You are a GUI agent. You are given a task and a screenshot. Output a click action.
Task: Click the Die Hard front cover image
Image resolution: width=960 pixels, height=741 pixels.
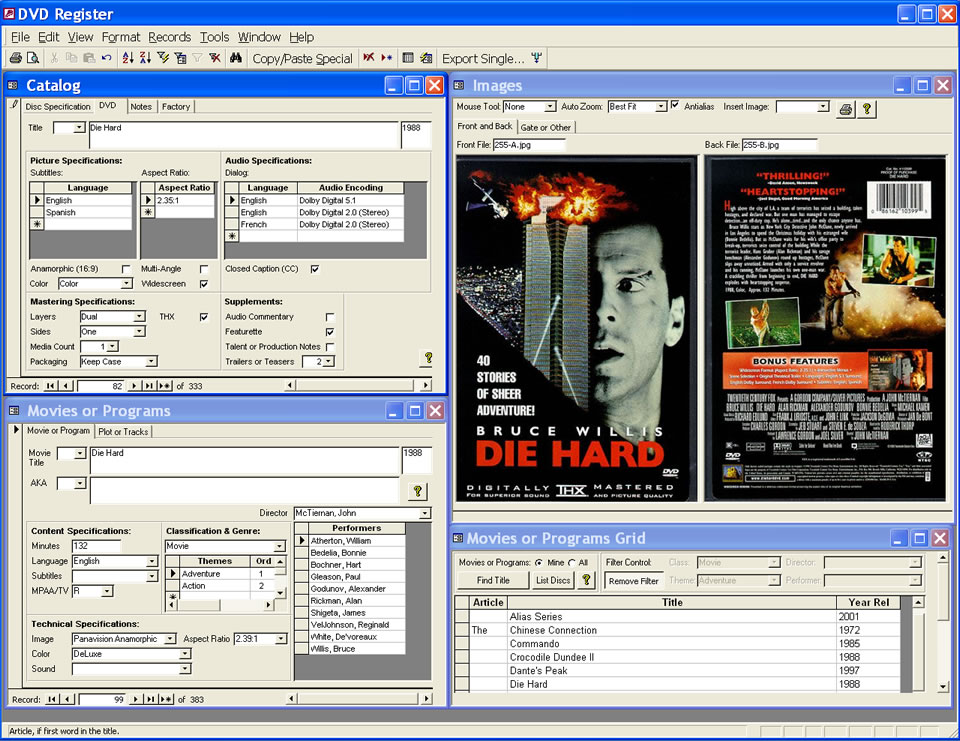click(577, 329)
